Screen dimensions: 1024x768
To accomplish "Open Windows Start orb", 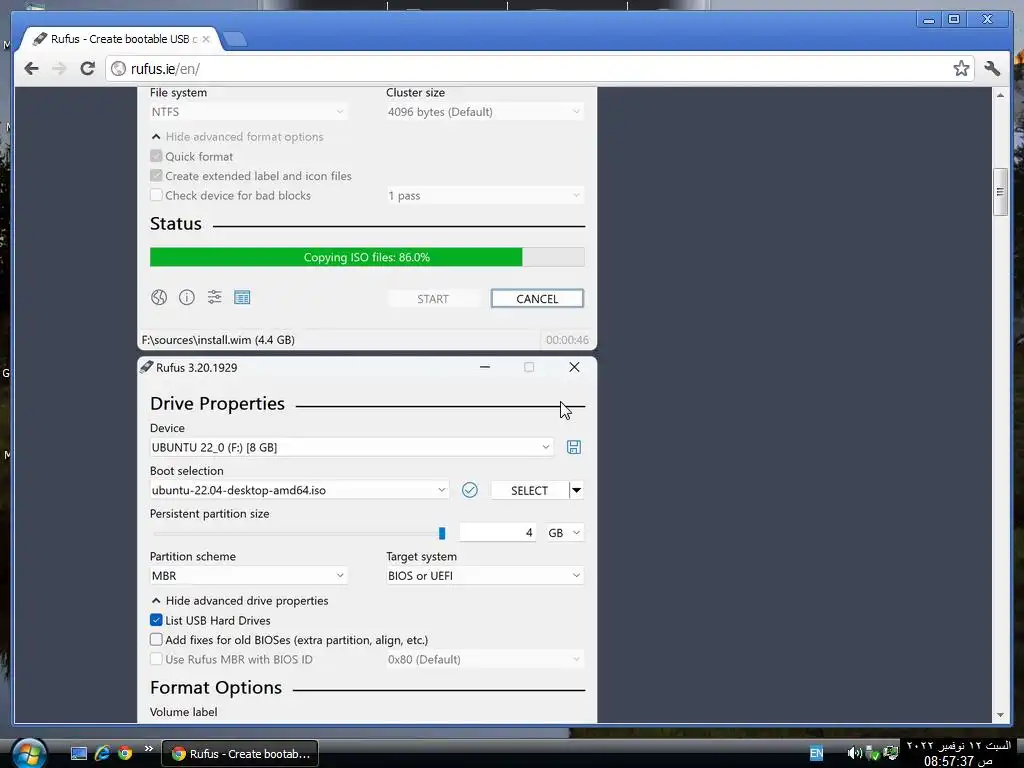I will pyautogui.click(x=29, y=754).
